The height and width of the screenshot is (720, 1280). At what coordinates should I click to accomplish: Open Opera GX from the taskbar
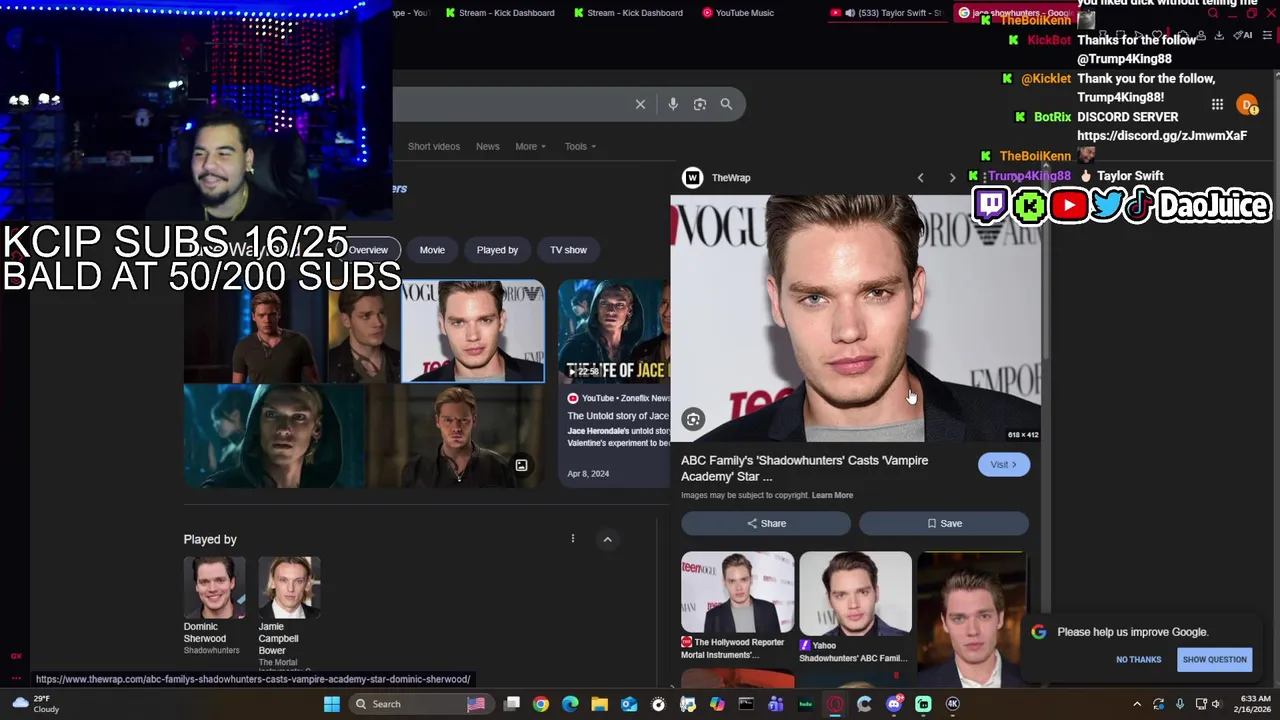coord(835,704)
